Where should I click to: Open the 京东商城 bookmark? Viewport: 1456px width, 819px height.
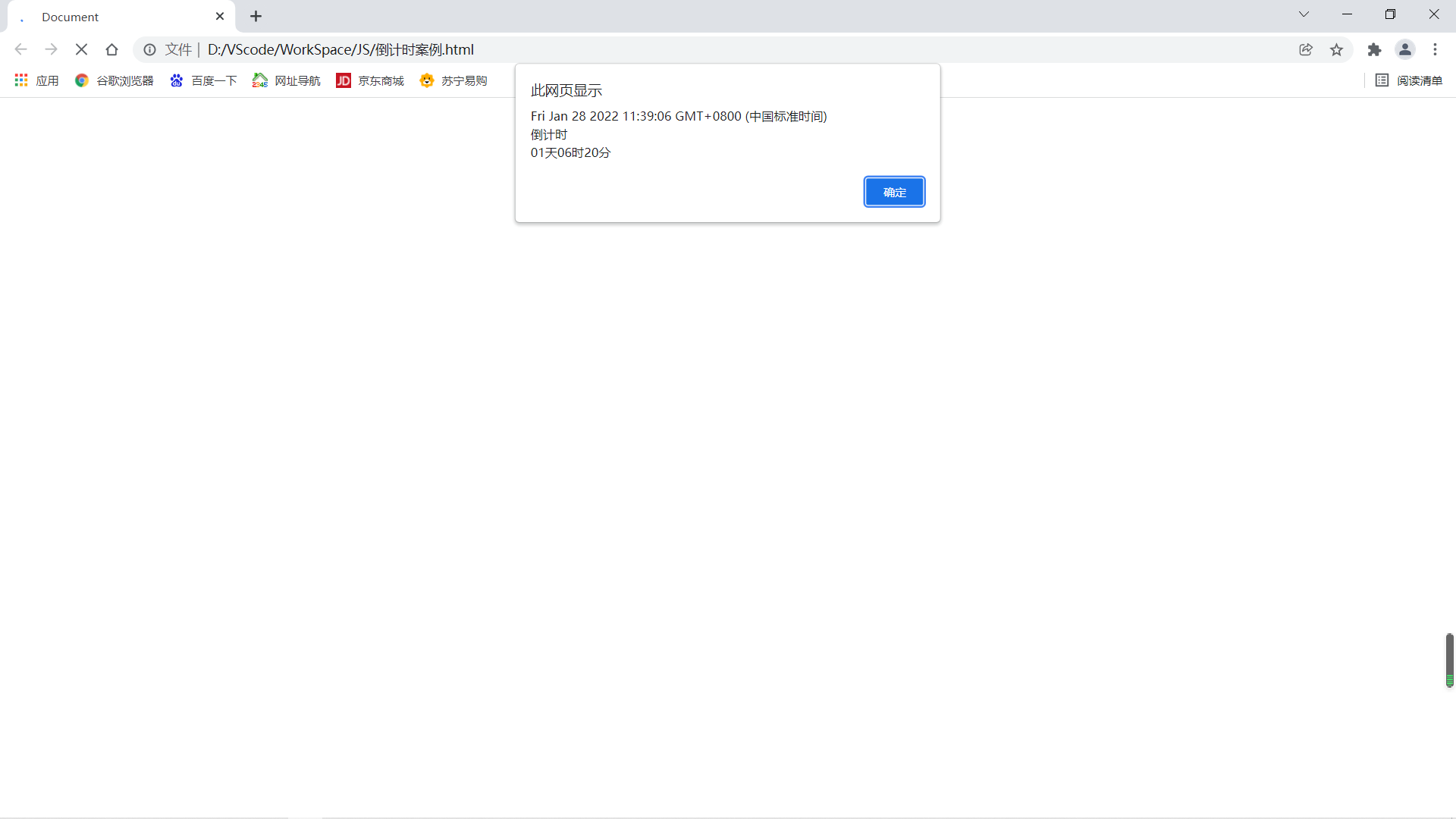(370, 80)
